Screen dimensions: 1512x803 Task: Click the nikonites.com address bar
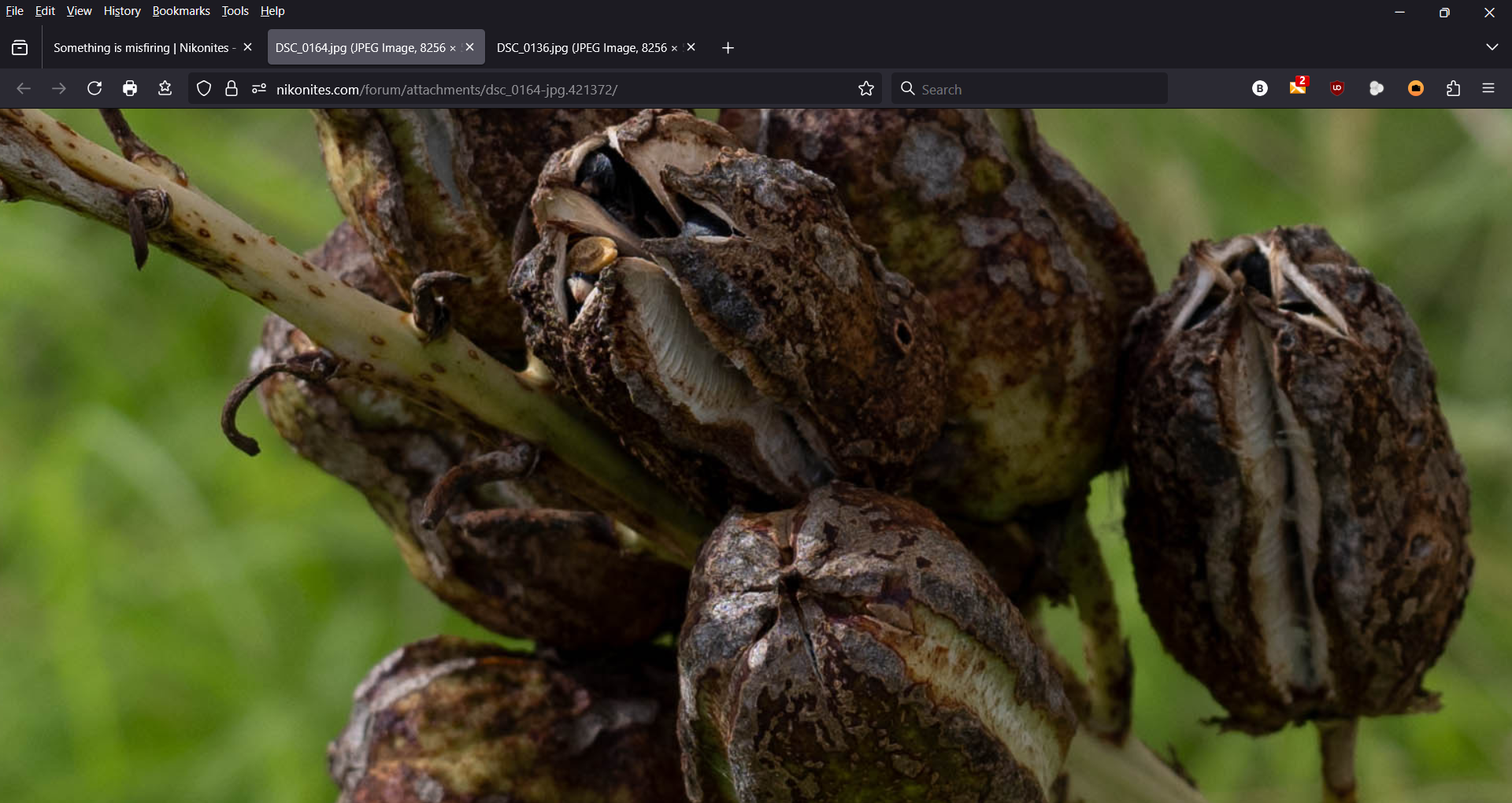(534, 89)
